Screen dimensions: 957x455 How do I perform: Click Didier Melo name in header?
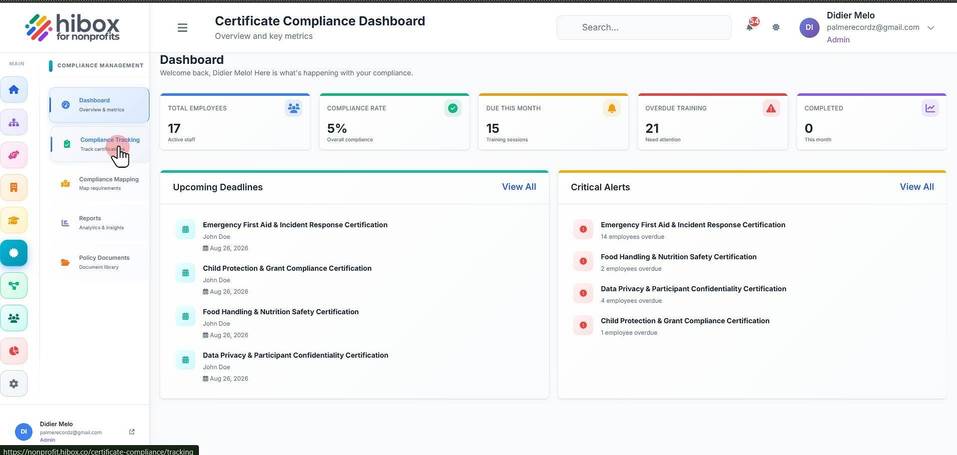coord(850,15)
